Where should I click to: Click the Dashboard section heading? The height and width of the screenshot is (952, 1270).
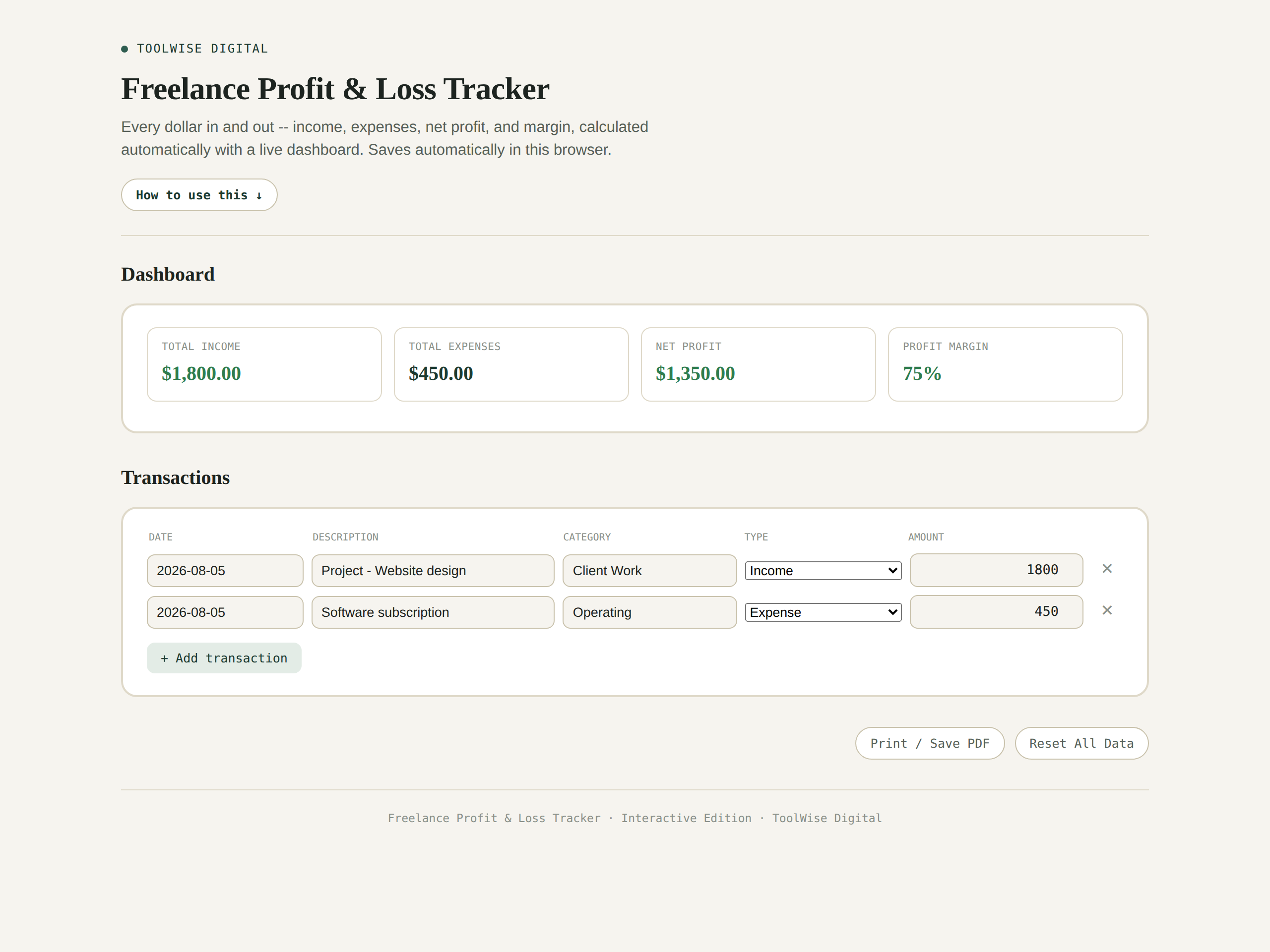point(168,274)
